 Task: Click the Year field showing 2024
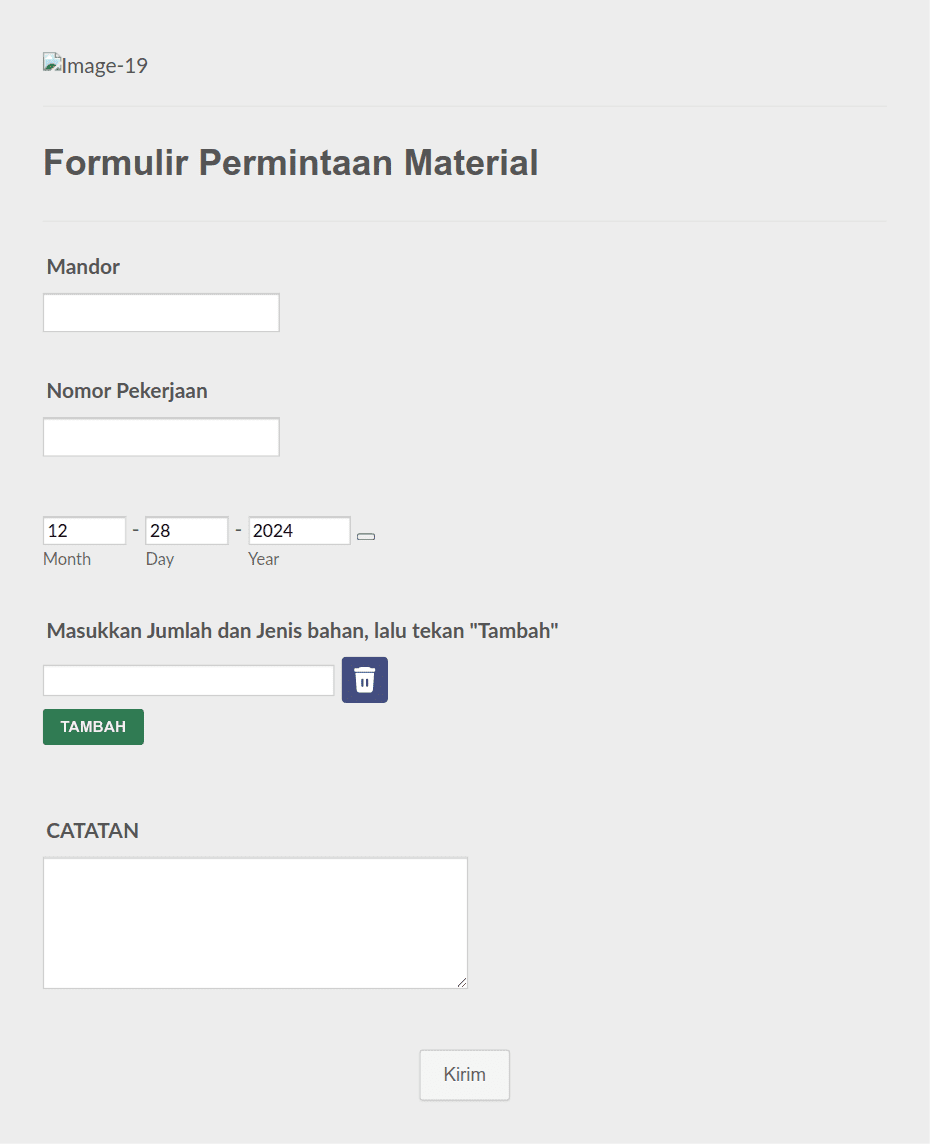coord(299,530)
